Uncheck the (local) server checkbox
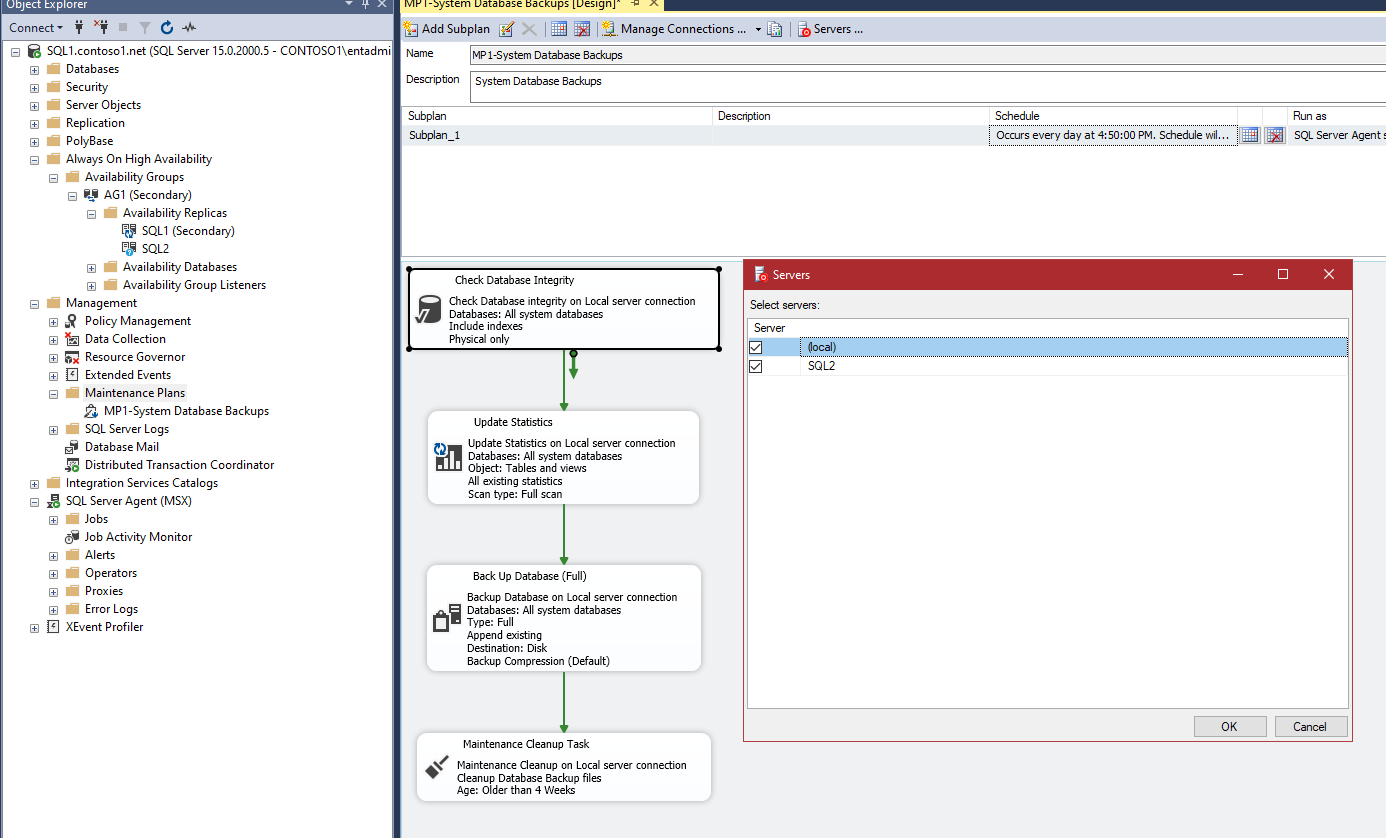 (x=756, y=347)
